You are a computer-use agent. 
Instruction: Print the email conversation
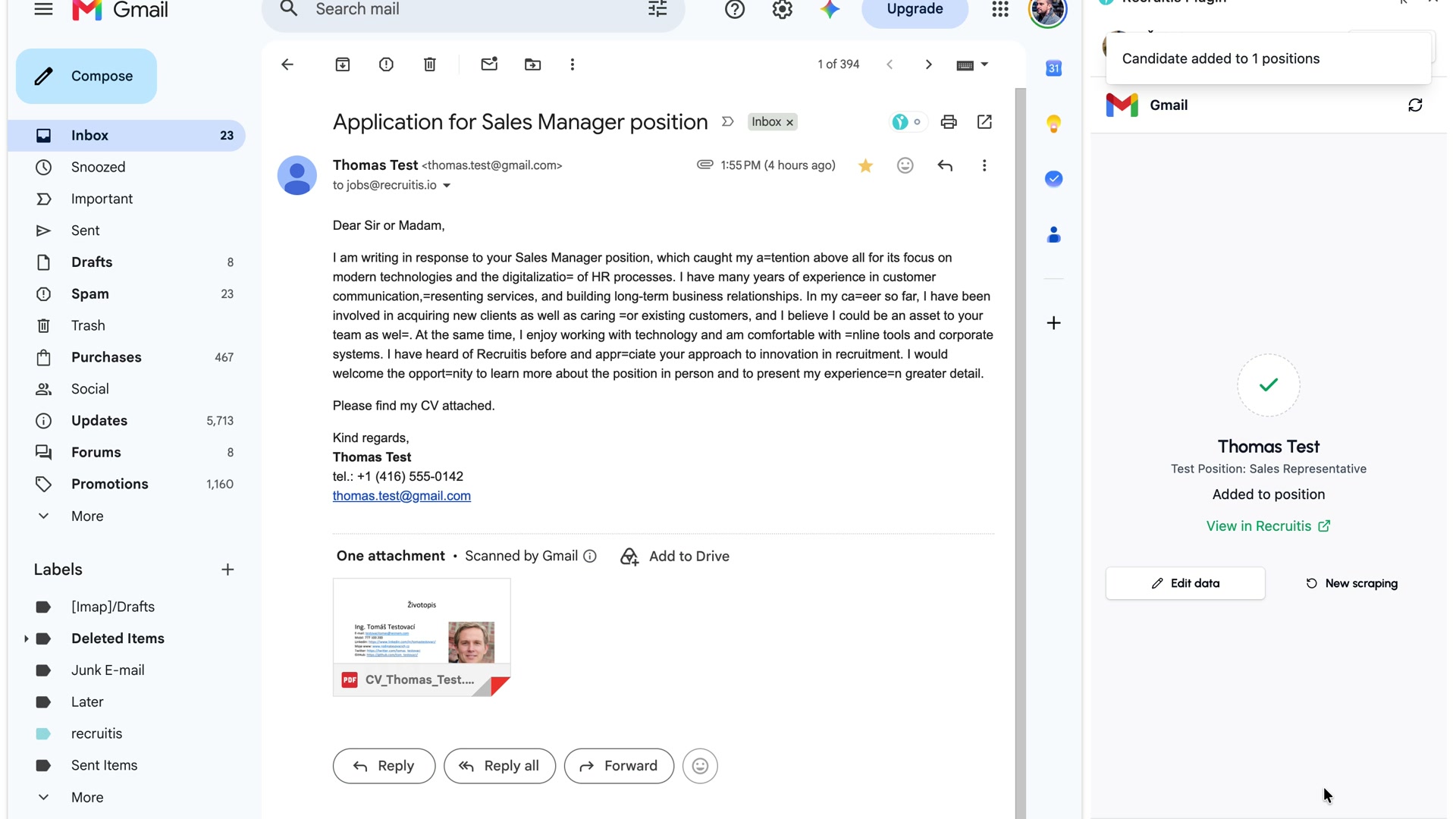pos(949,122)
